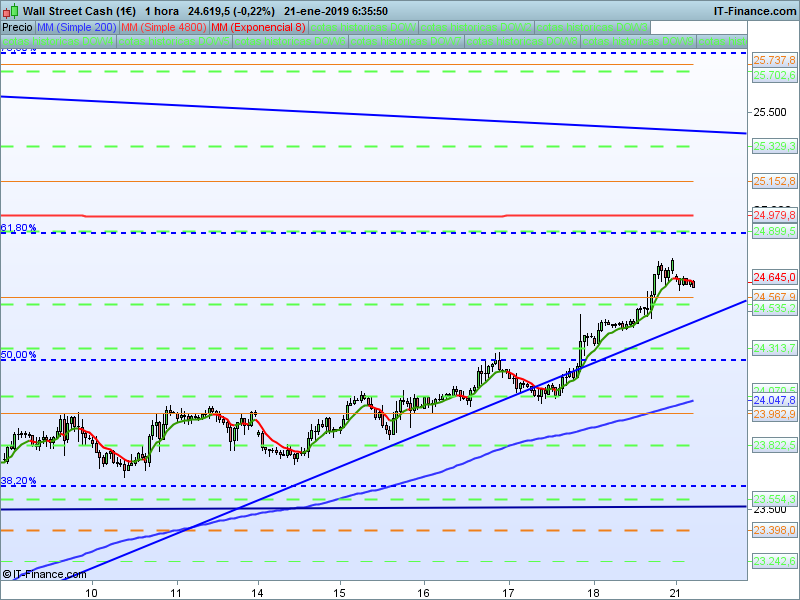Click the red 24.645,0 price label
The width and height of the screenshot is (800, 600).
pos(774,278)
